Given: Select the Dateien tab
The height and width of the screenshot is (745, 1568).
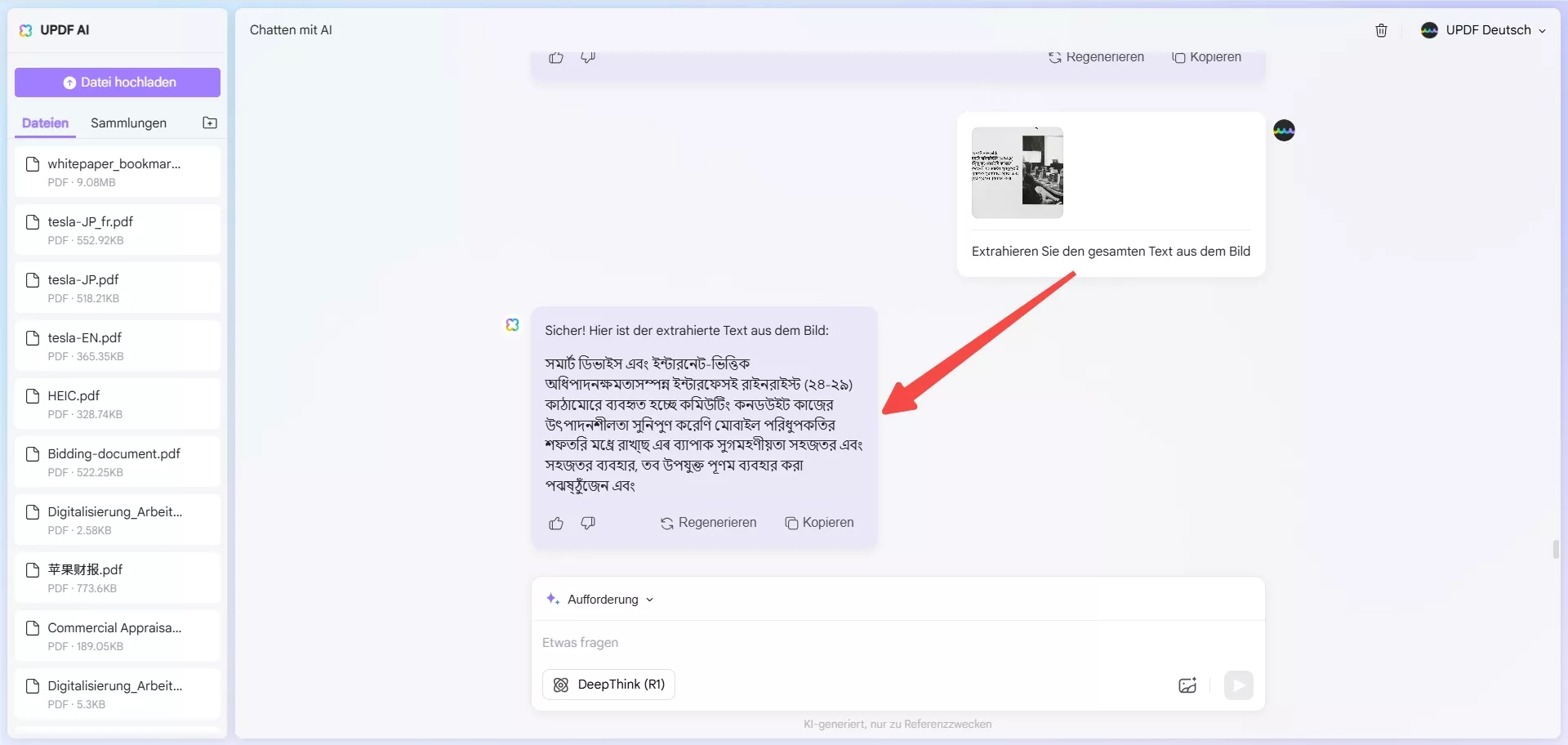Looking at the screenshot, I should click(x=45, y=123).
